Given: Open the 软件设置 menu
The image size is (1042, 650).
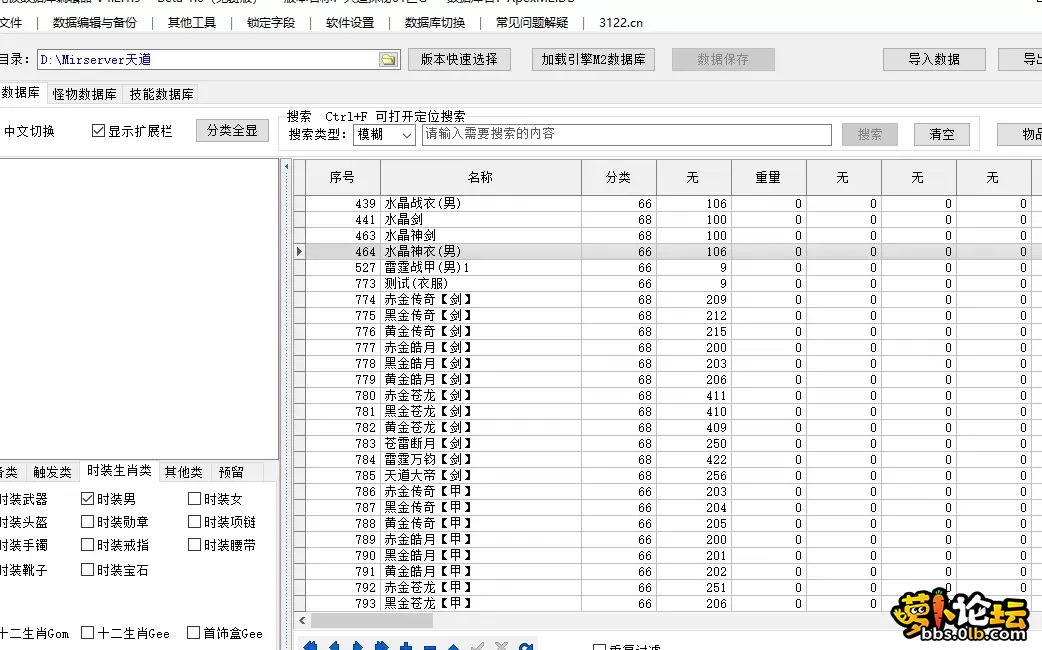Looking at the screenshot, I should click(350, 23).
